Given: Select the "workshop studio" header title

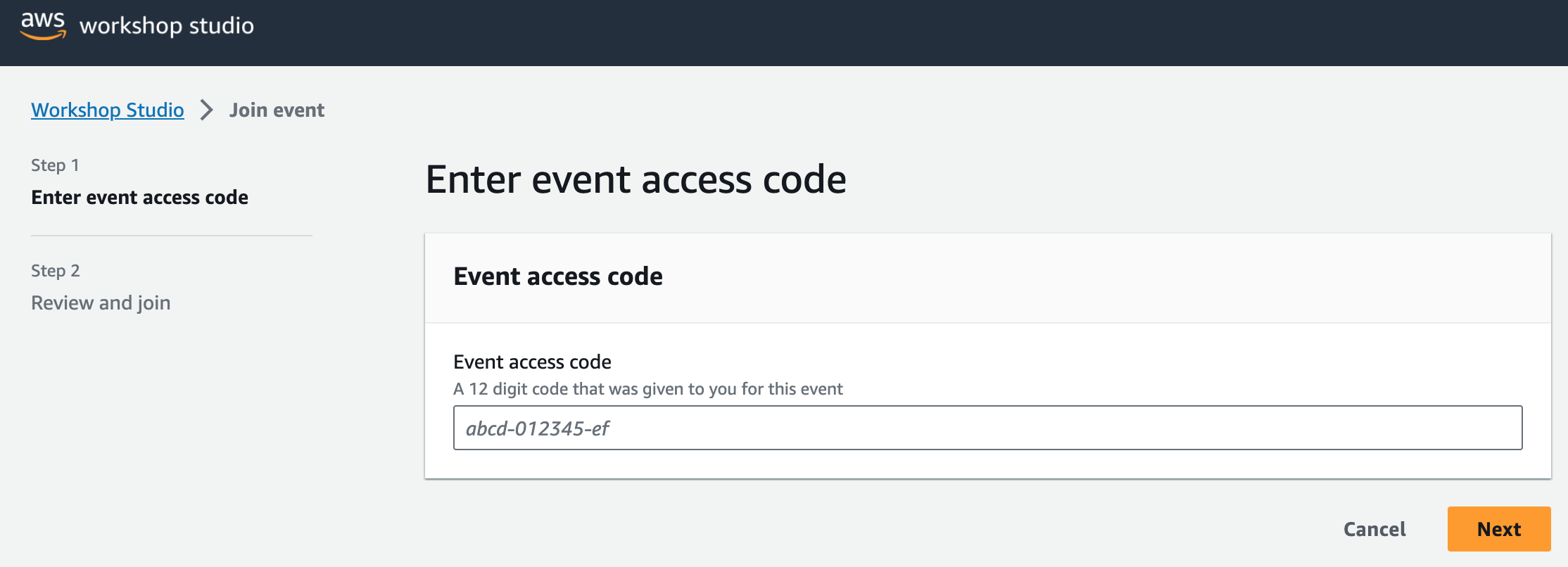Looking at the screenshot, I should (x=167, y=26).
